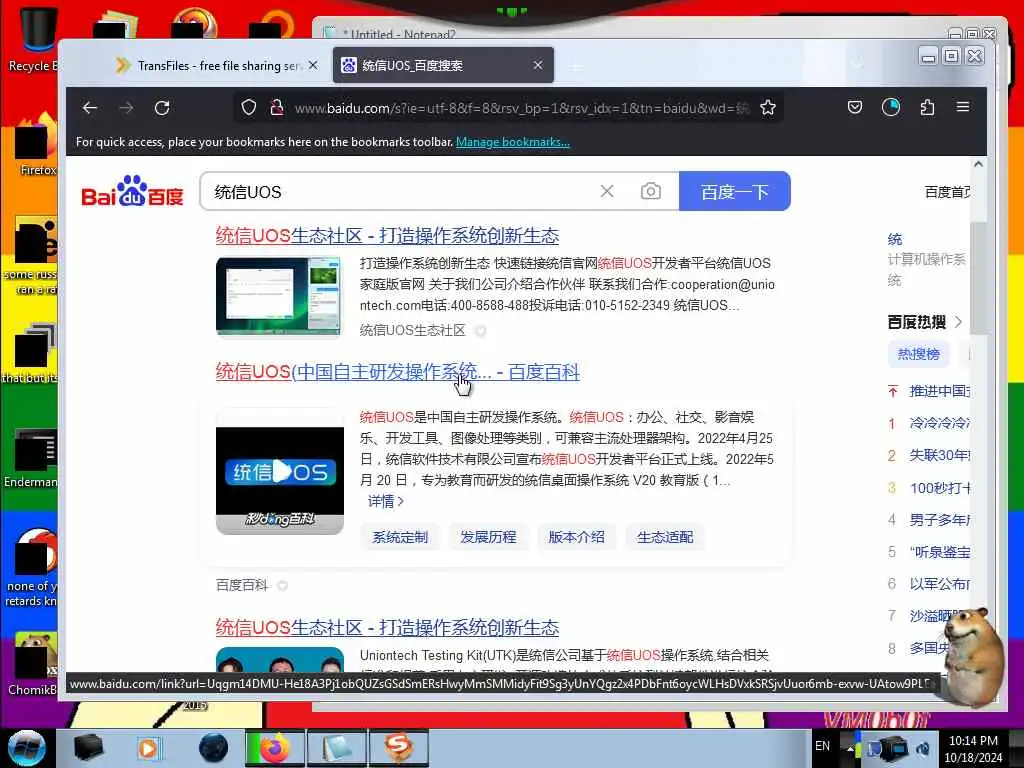Open the media player taskbar icon
Viewport: 1024px width, 768px height.
pos(148,748)
